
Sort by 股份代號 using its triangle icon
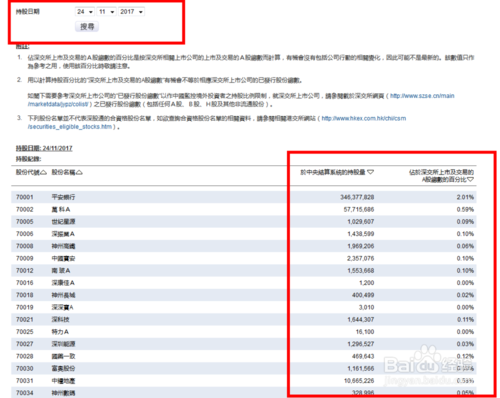pos(43,172)
